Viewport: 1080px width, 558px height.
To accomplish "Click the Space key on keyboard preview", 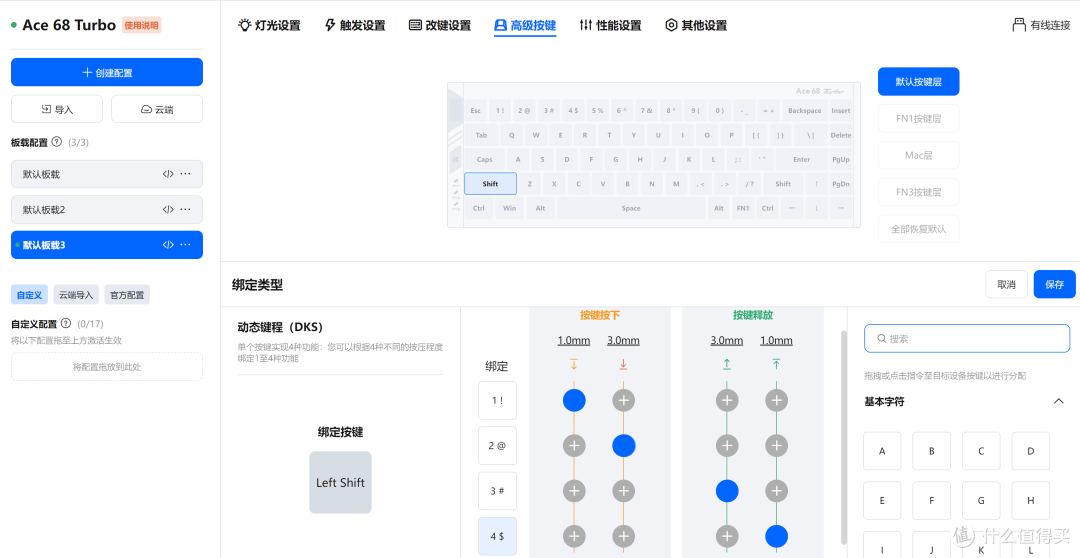I will 631,208.
